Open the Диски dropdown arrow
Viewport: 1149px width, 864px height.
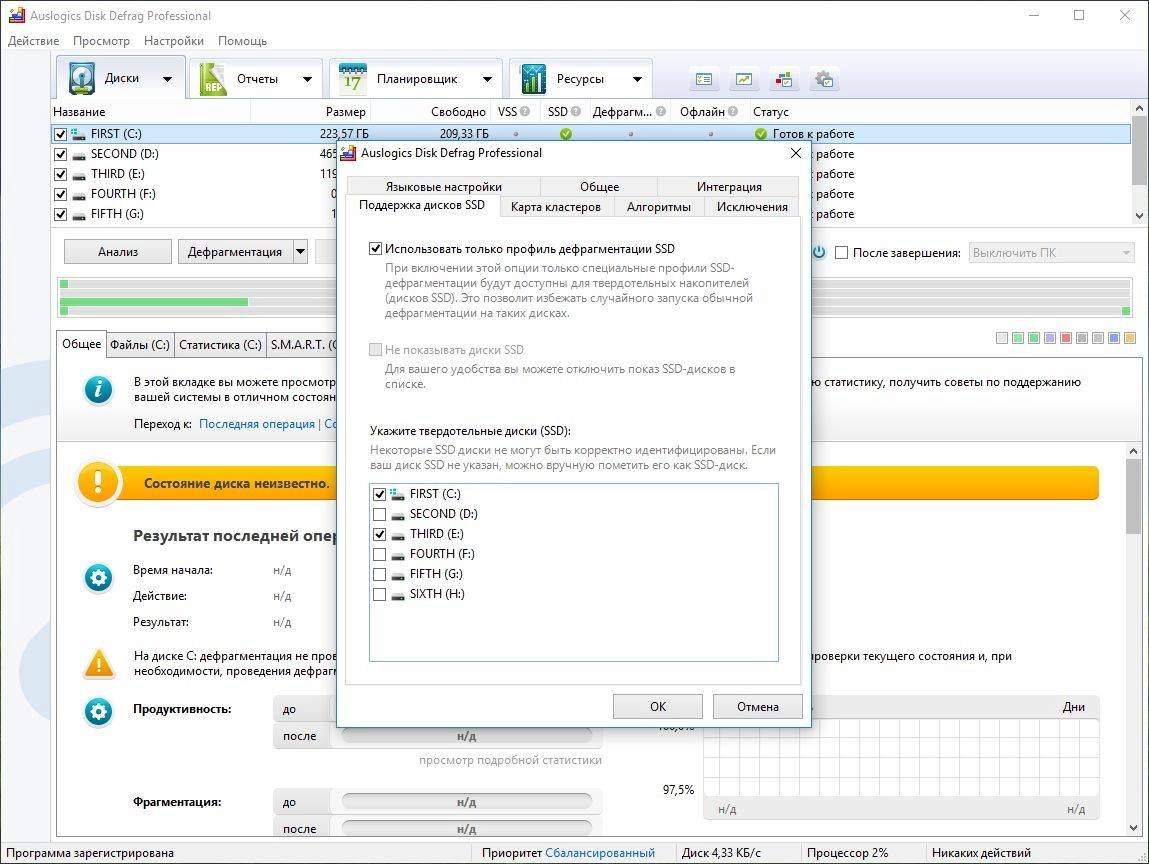coord(167,79)
